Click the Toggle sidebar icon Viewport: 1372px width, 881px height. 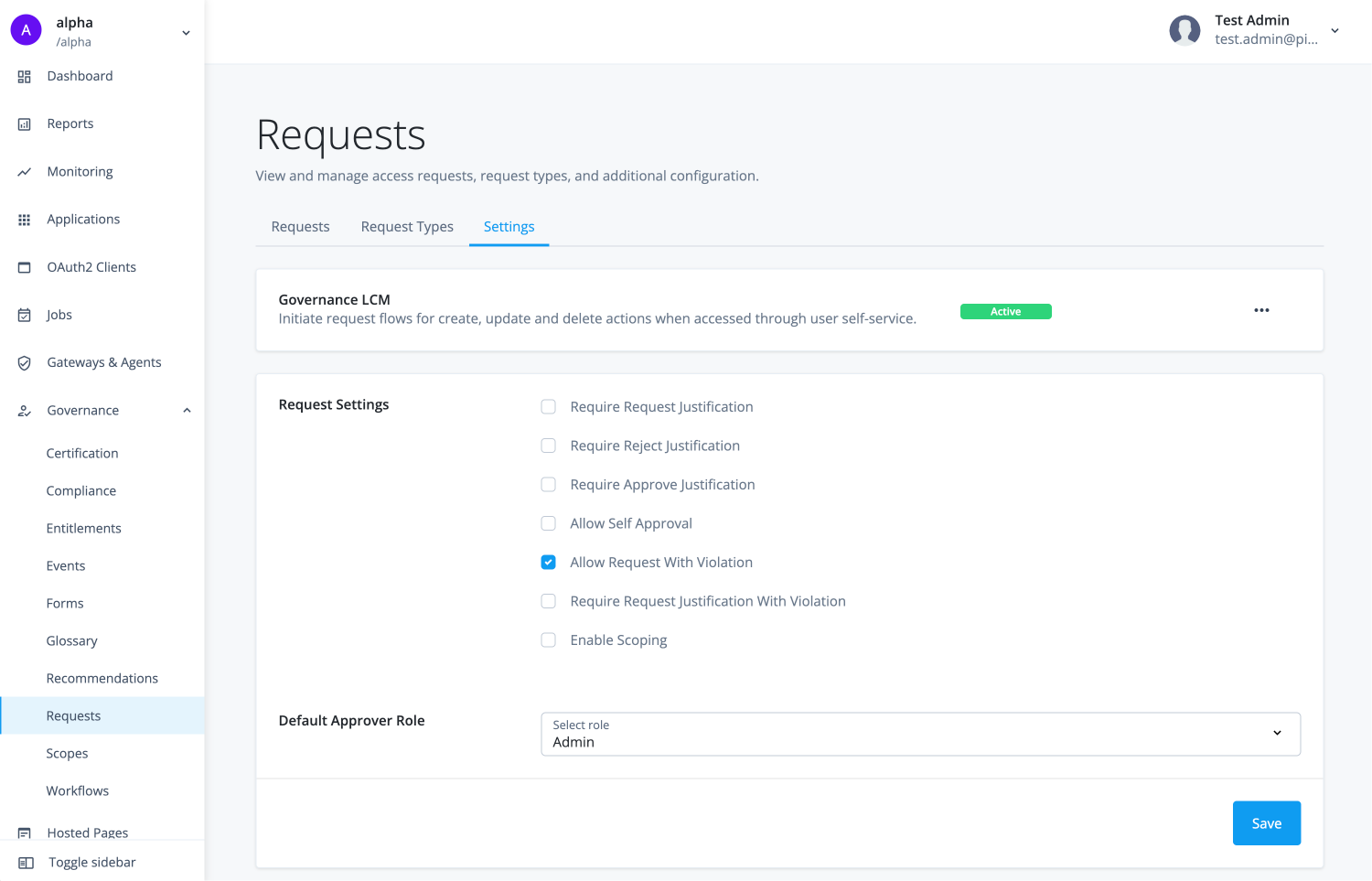click(25, 862)
